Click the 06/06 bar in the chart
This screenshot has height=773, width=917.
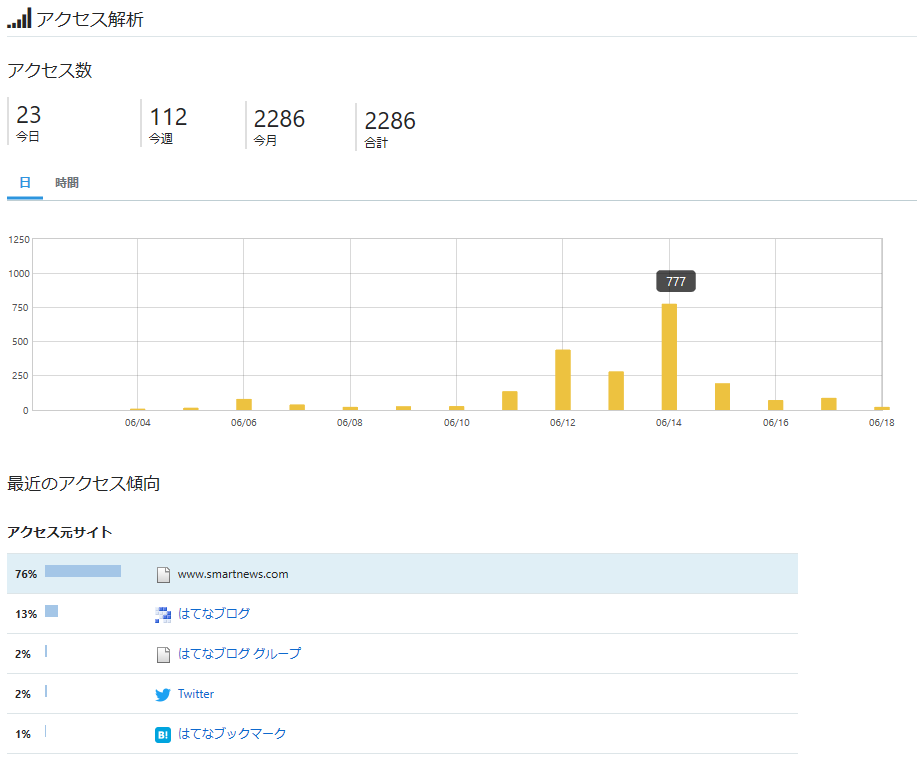pos(244,405)
